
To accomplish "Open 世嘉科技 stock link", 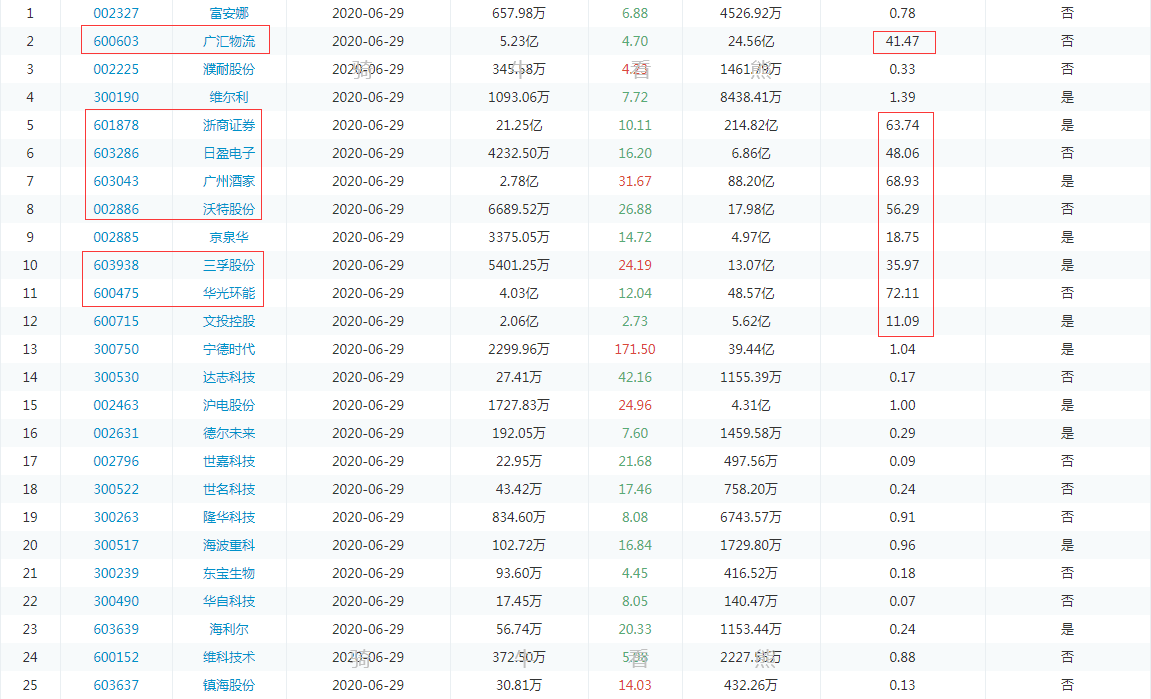I will pyautogui.click(x=229, y=461).
